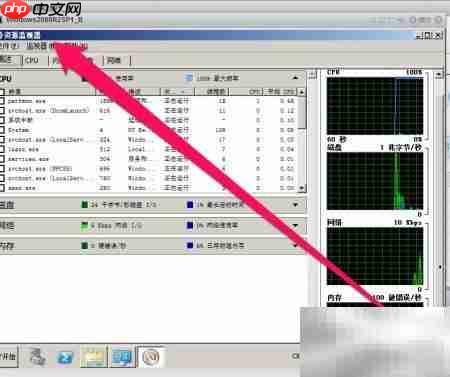Screen dimensions: 450x377
Task: Click process list scrollbar down arrow
Action: (301, 188)
